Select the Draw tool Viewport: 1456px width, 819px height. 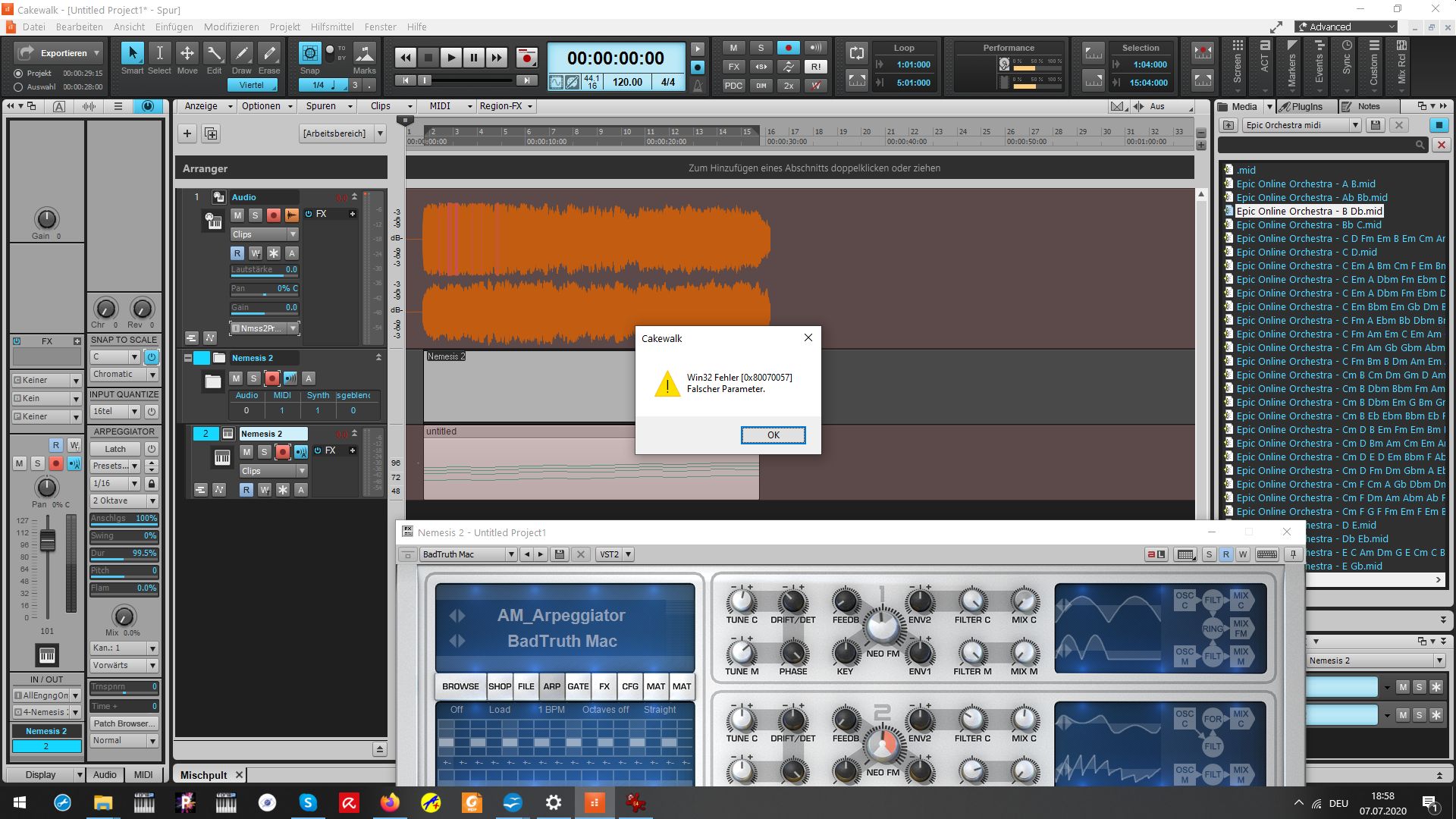point(241,54)
